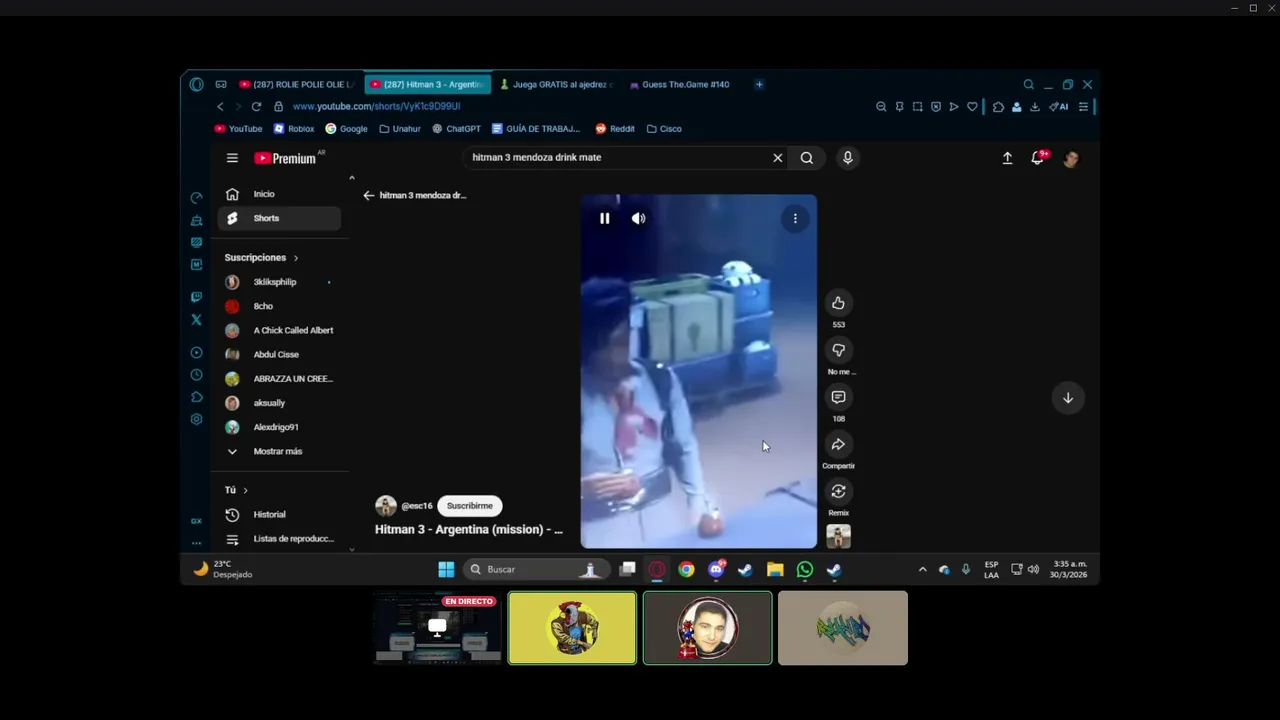Expand the Tú section chevron
Image resolution: width=1280 pixels, height=720 pixels.
pos(245,490)
